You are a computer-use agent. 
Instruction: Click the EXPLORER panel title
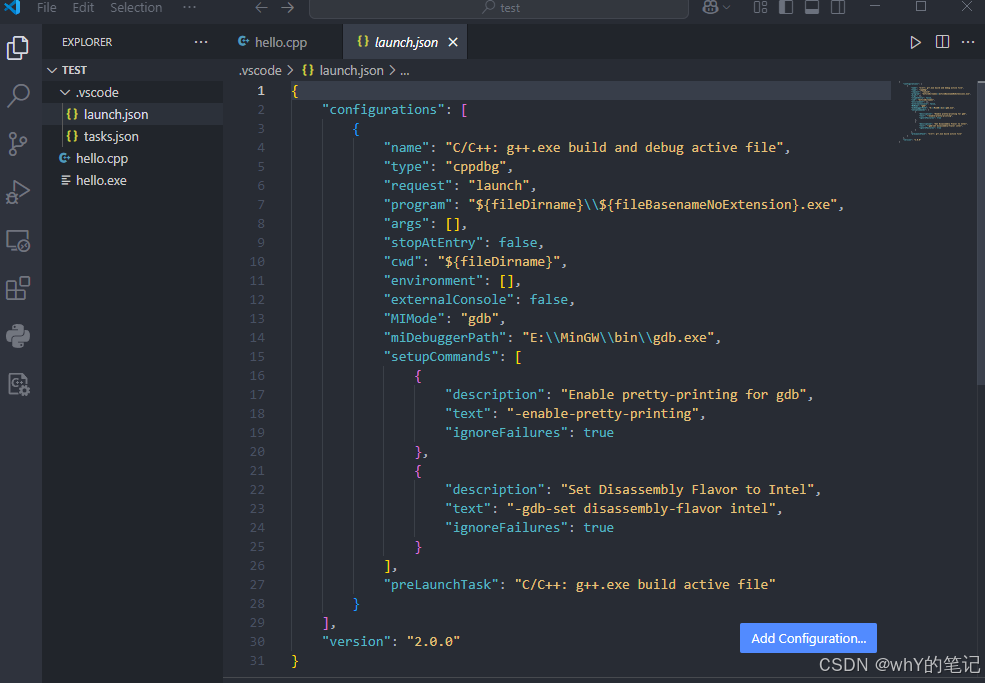tap(87, 42)
